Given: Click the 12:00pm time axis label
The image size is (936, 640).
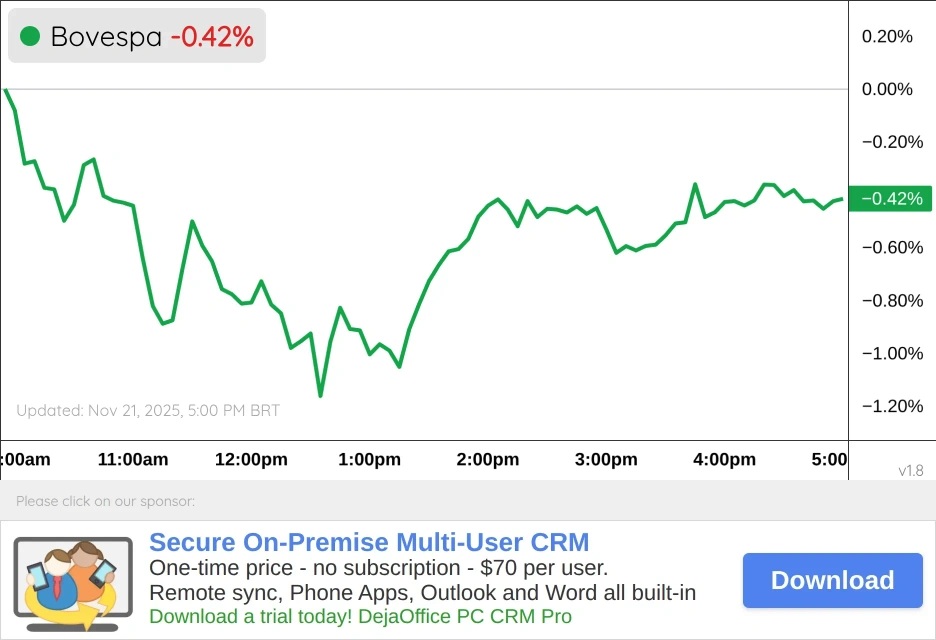Looking at the screenshot, I should click(x=251, y=460).
